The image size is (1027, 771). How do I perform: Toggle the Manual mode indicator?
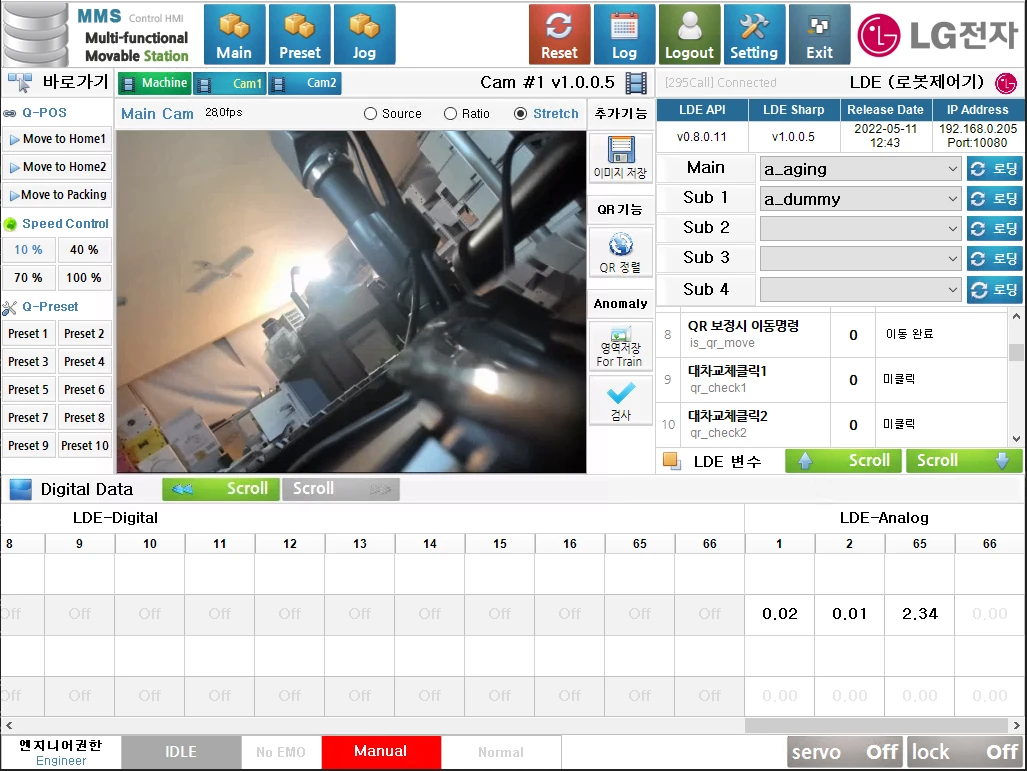pos(381,751)
